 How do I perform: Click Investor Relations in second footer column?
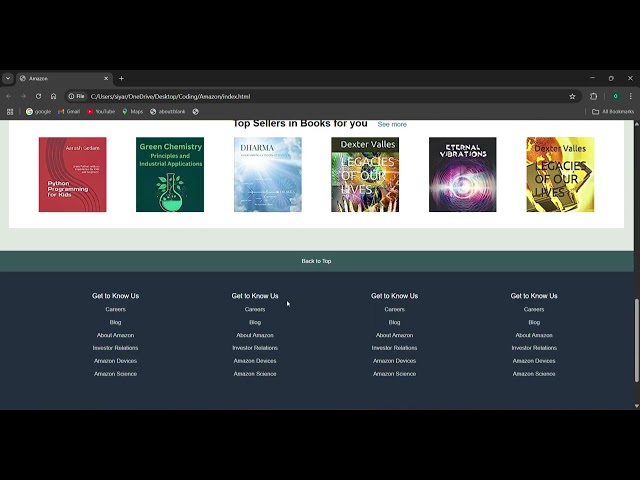click(x=255, y=348)
